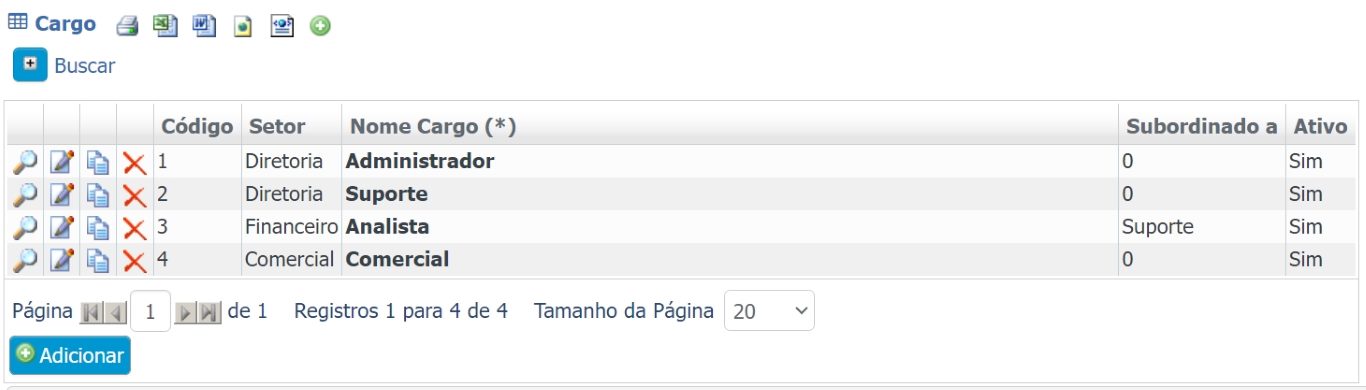Sort by the Setor column header

click(277, 127)
